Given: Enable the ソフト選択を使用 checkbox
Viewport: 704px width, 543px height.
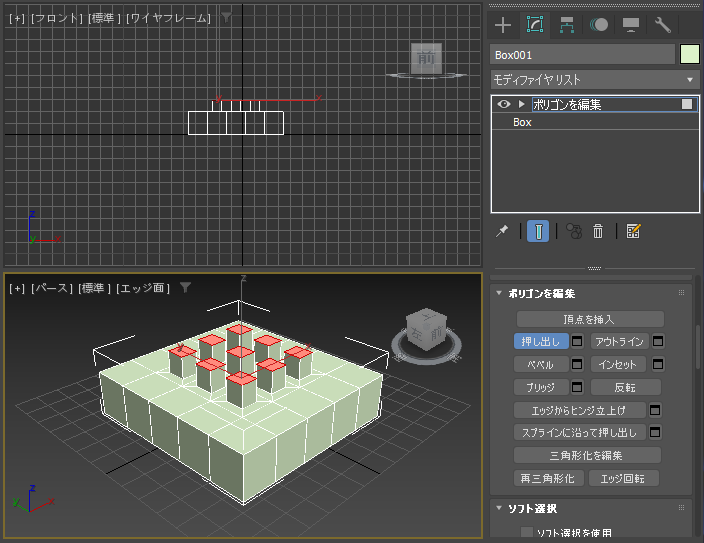Looking at the screenshot, I should coord(527,533).
